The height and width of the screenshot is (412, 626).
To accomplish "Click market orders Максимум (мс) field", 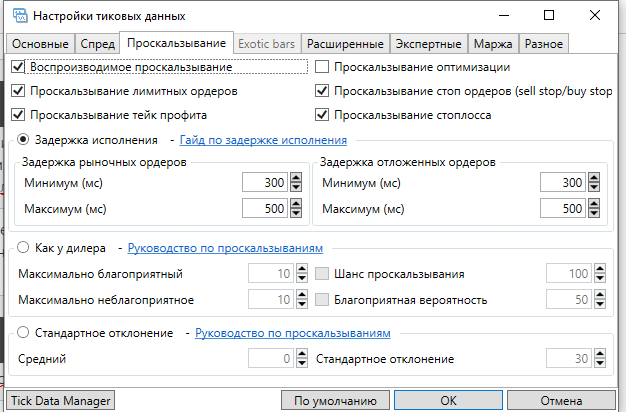I will pos(265,208).
